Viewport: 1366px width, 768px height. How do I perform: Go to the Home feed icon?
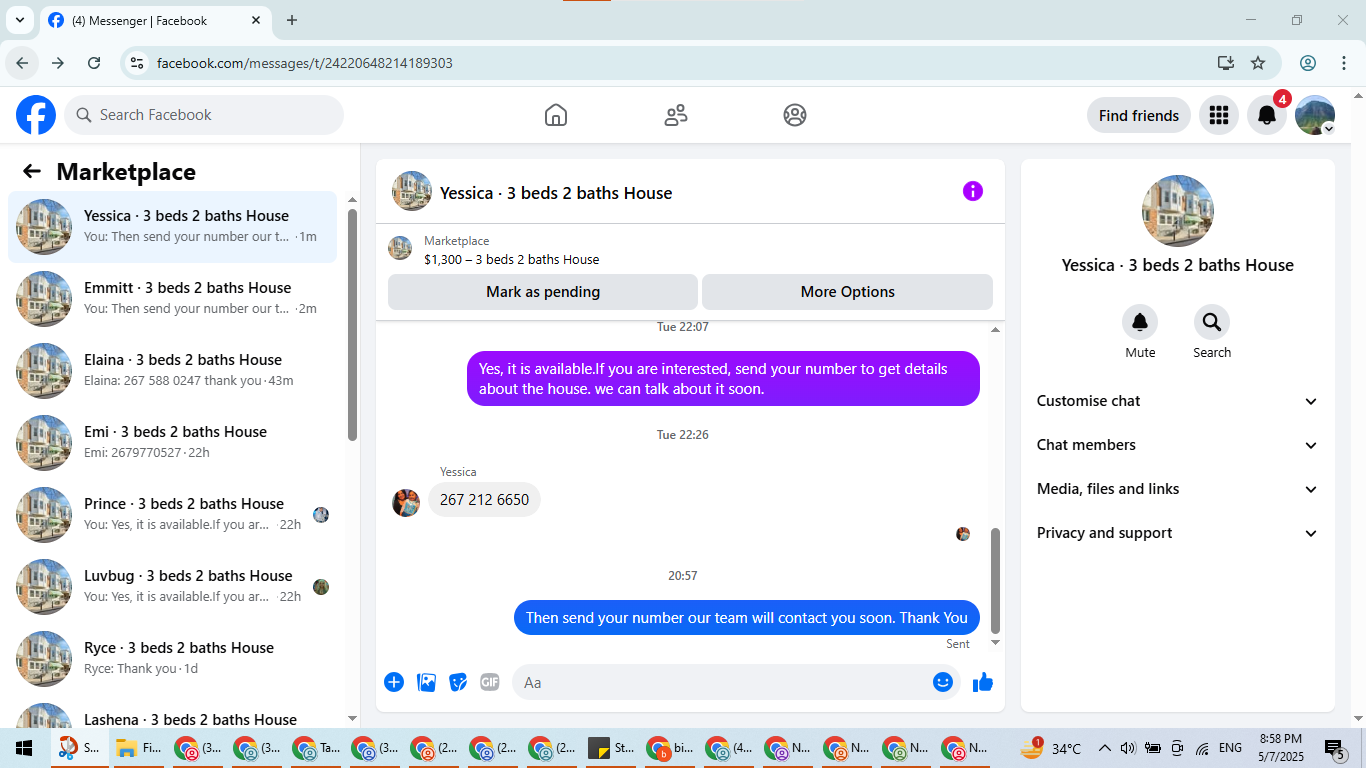(556, 115)
